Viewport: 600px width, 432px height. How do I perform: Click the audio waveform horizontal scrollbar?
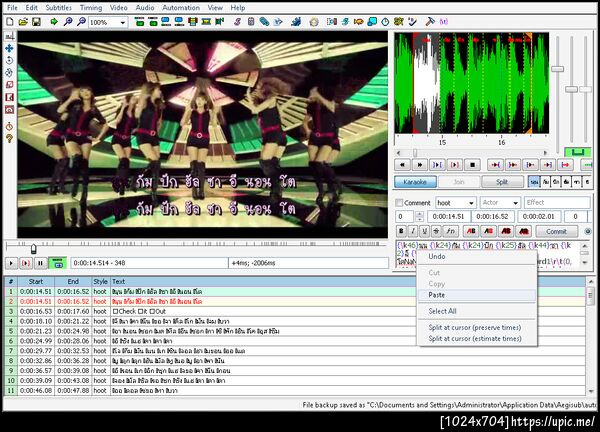(471, 153)
